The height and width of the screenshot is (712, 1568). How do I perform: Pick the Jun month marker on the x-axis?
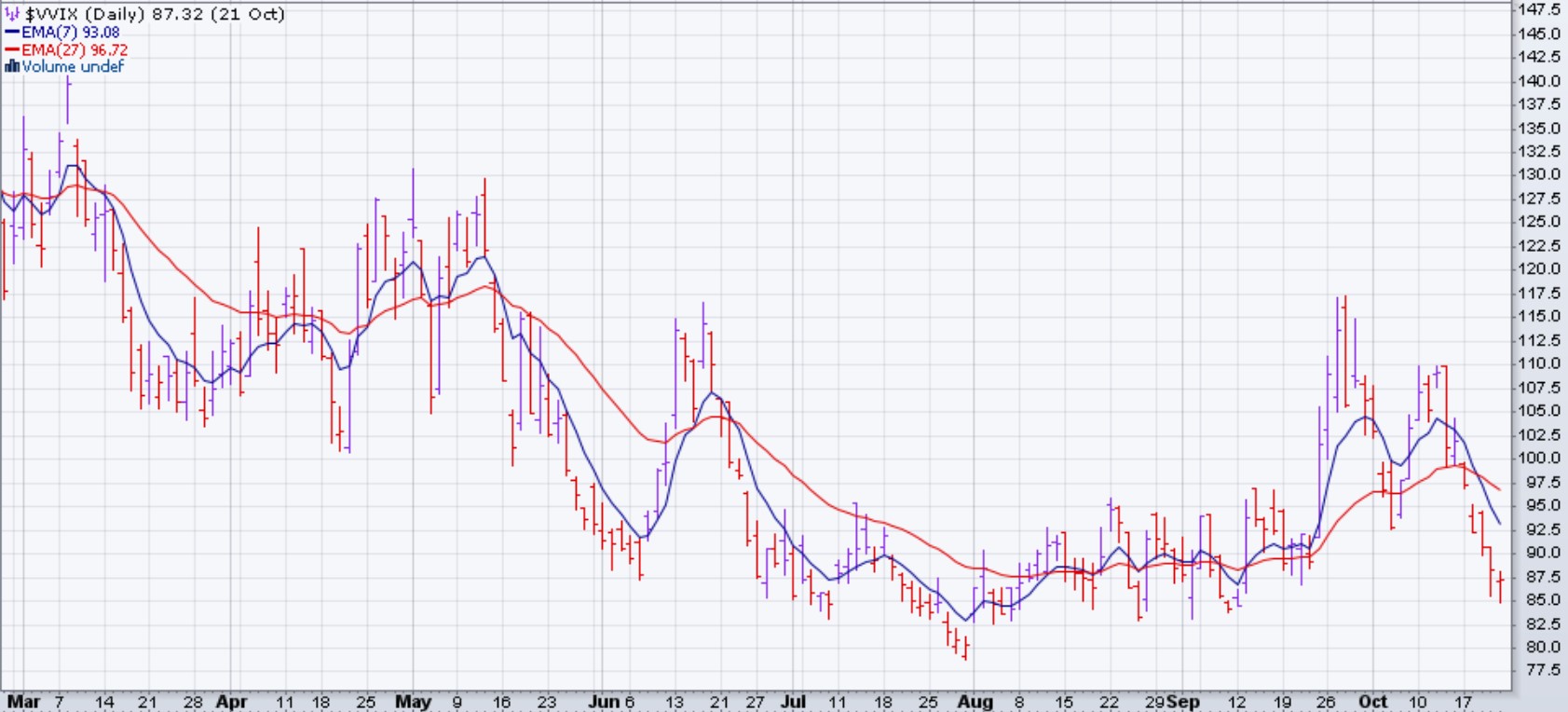(605, 701)
